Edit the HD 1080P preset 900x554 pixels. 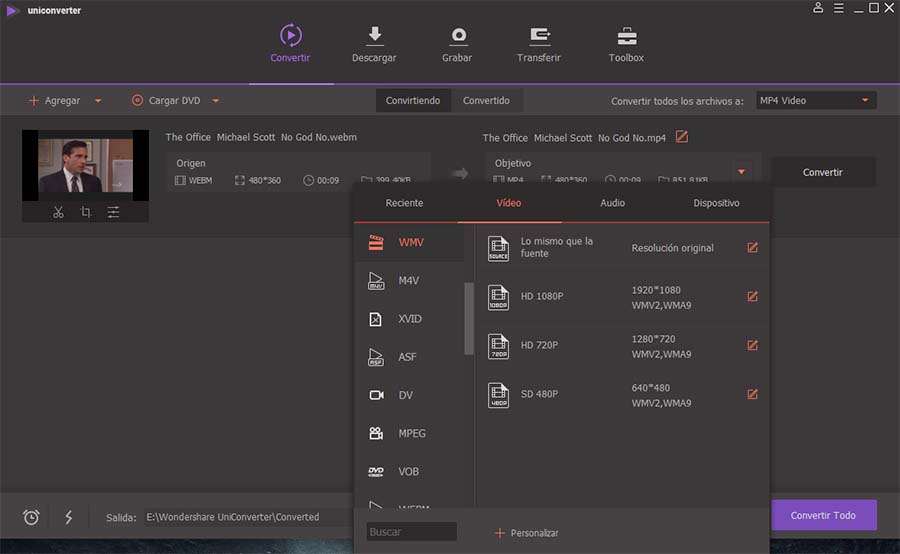coord(752,296)
